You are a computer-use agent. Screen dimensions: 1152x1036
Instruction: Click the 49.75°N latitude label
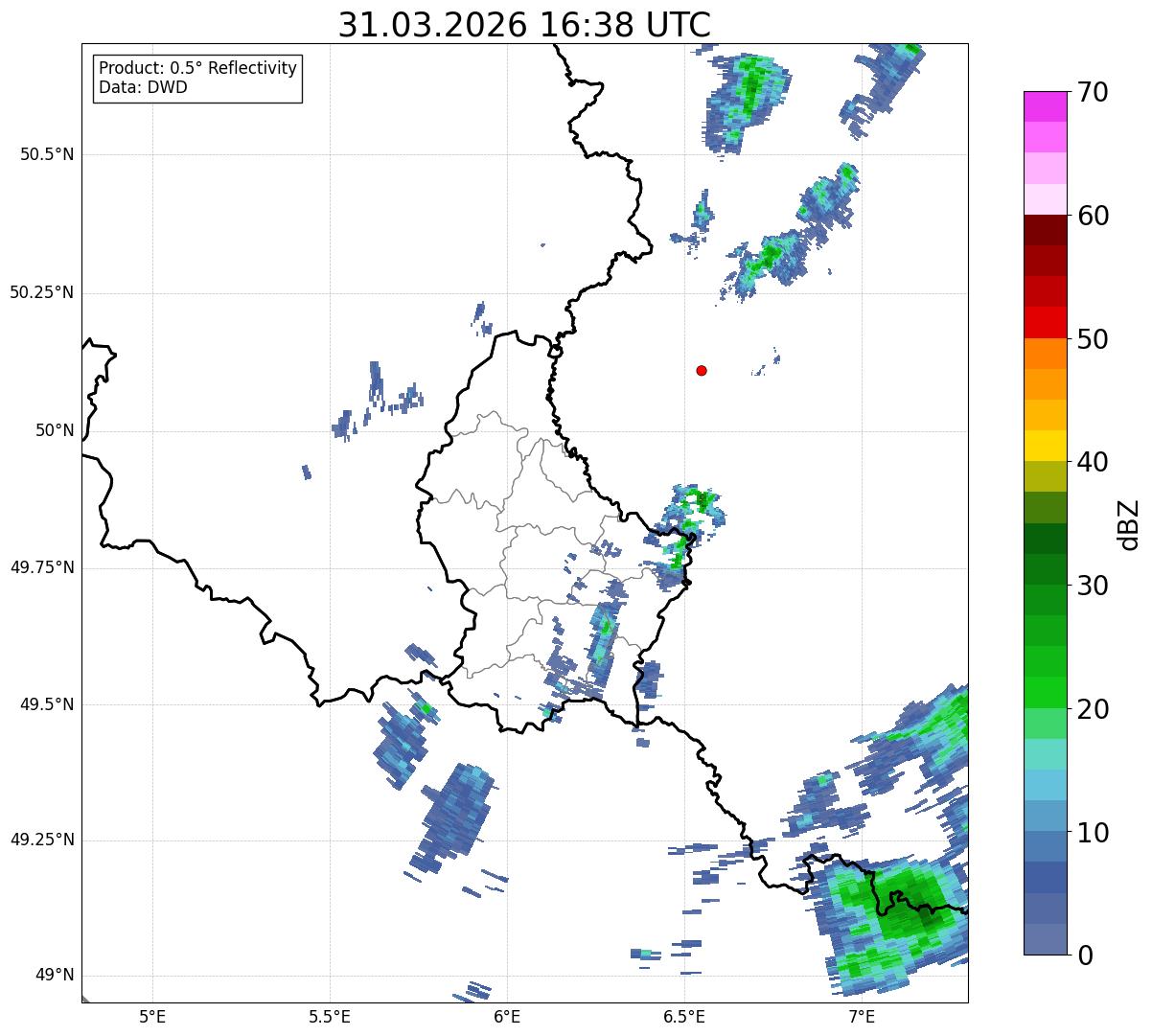[x=42, y=567]
